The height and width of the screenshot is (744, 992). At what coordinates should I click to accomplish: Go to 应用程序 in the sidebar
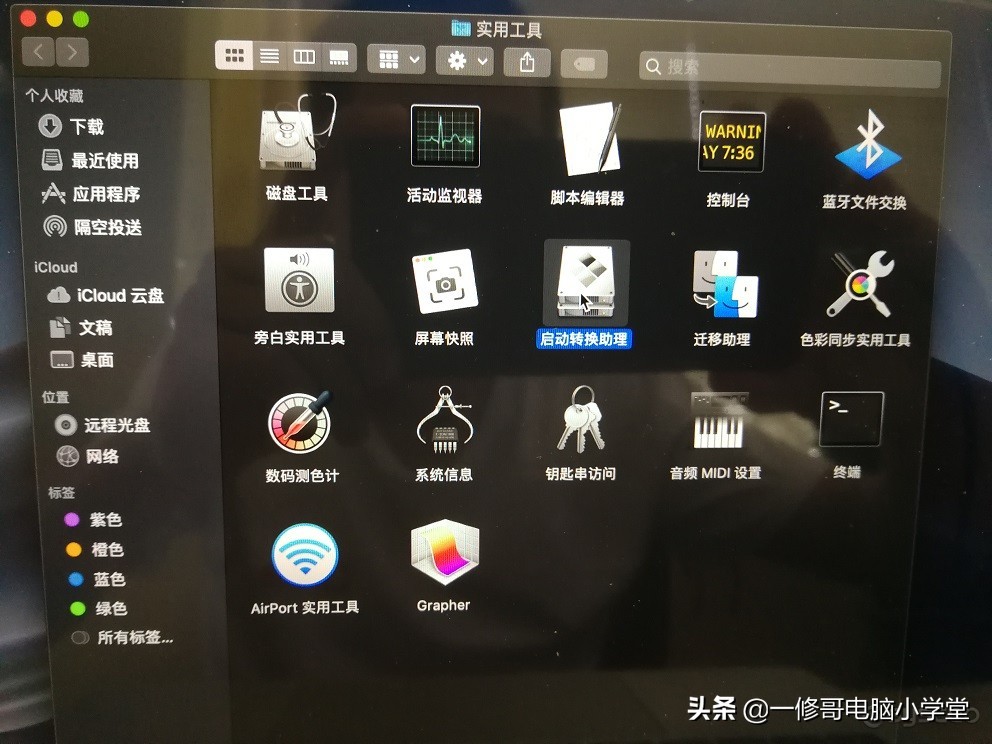tap(106, 195)
